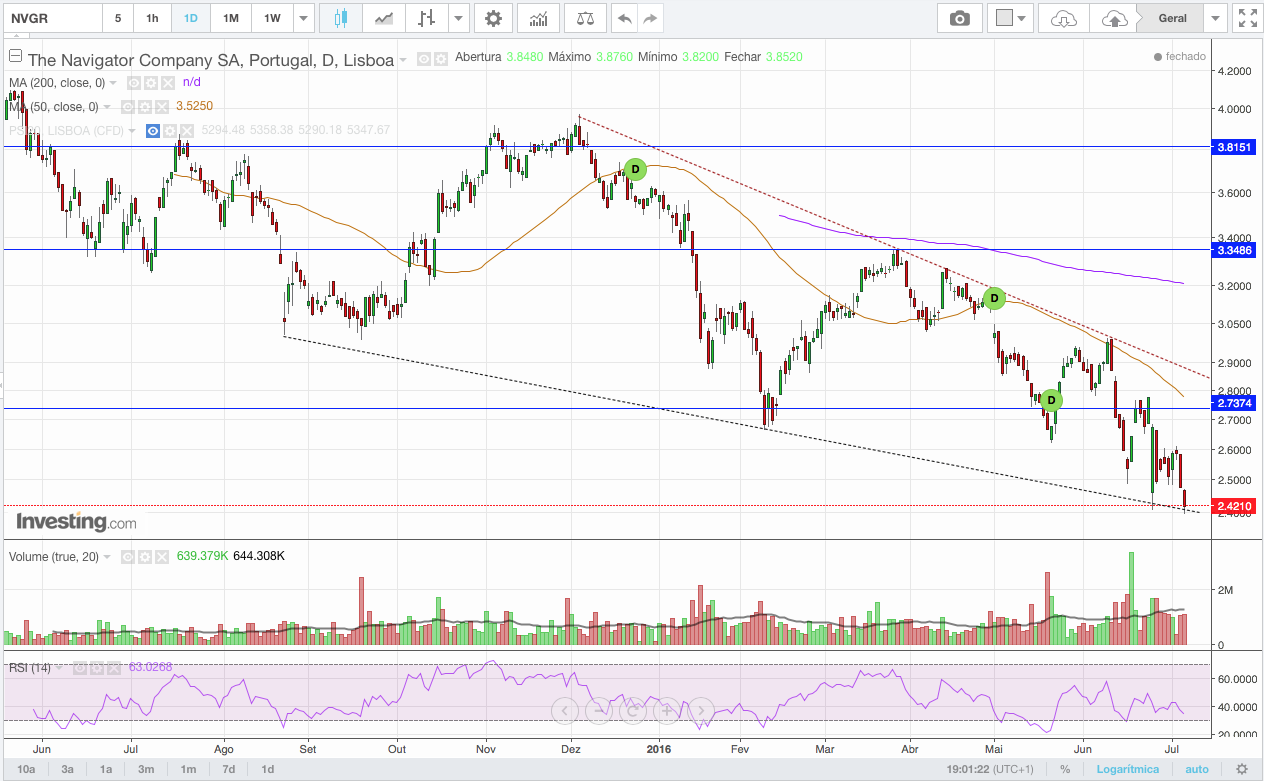Load chart layout from cloud
Image resolution: width=1264 pixels, height=781 pixels.
1064,18
